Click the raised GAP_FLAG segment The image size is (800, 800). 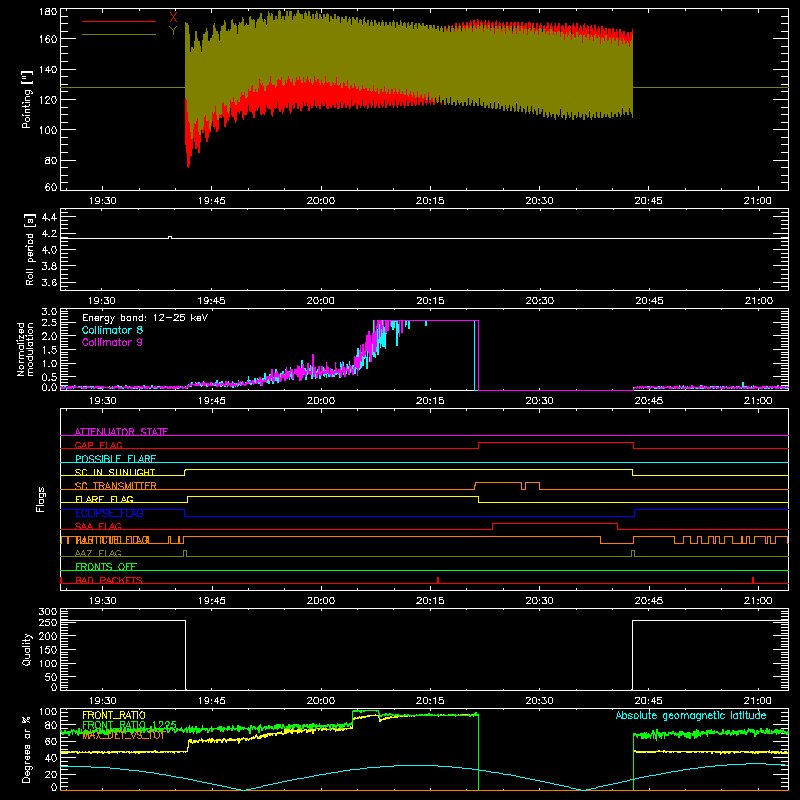[556, 443]
